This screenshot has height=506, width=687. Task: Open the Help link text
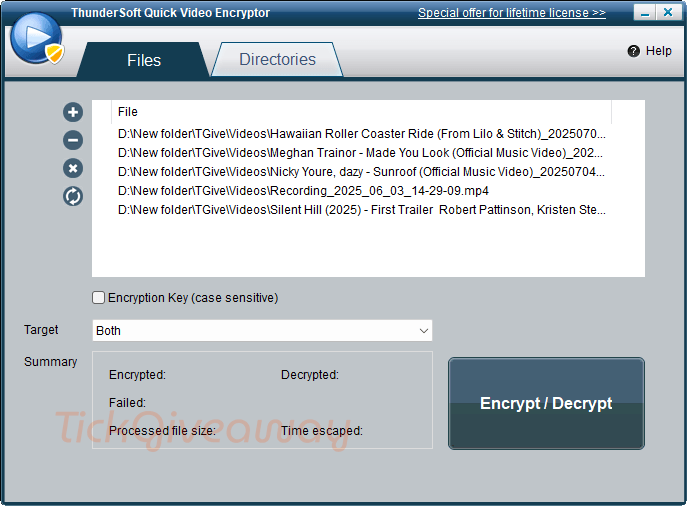(659, 51)
